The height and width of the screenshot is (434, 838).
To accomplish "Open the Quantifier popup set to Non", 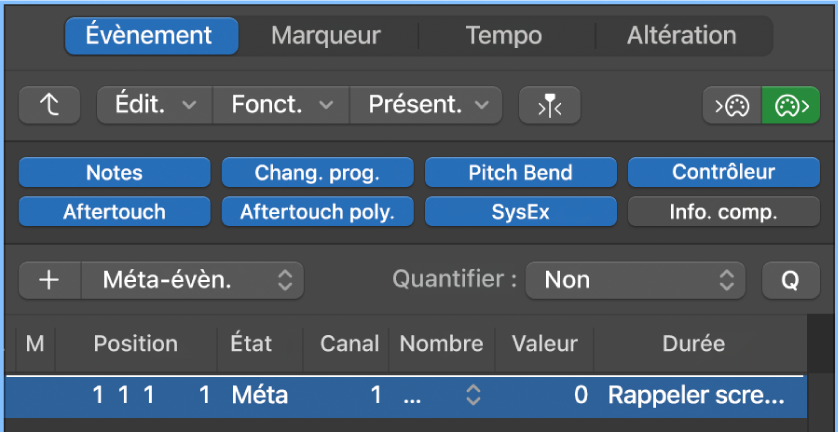I will pos(635,280).
